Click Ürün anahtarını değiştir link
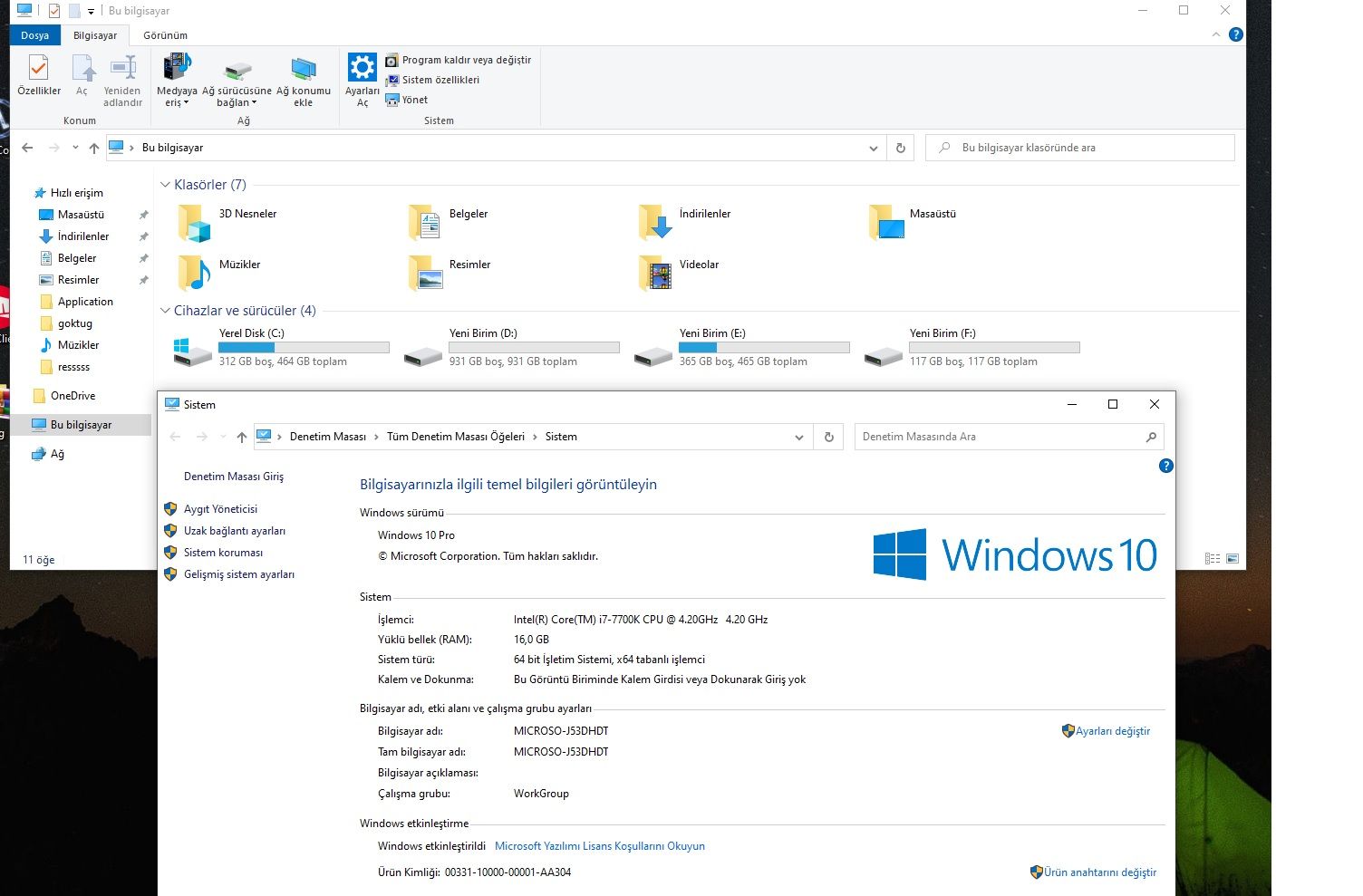 (x=1100, y=872)
